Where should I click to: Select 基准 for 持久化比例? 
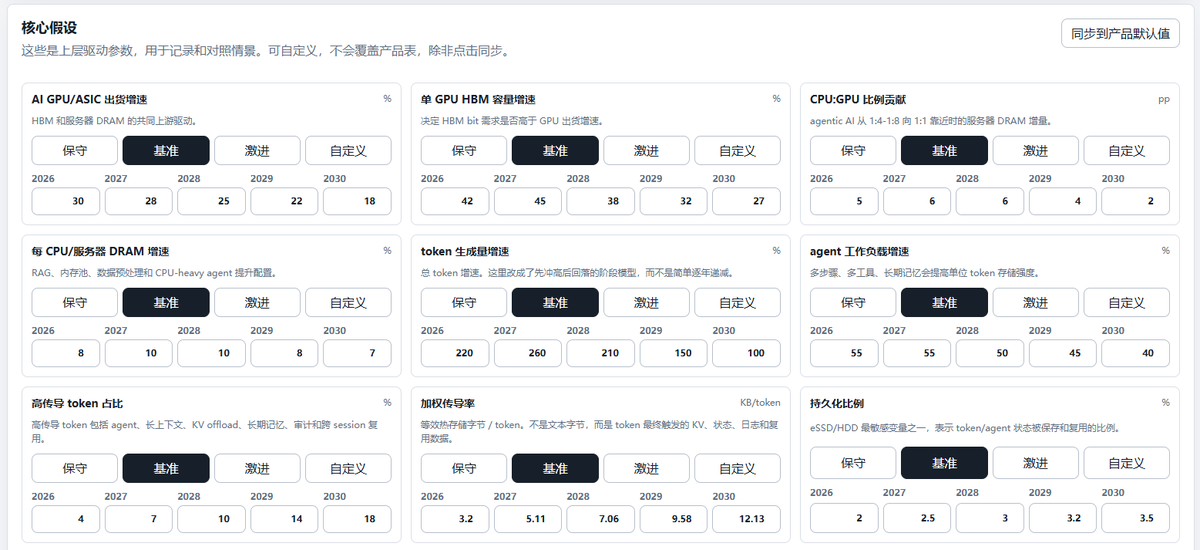point(944,463)
